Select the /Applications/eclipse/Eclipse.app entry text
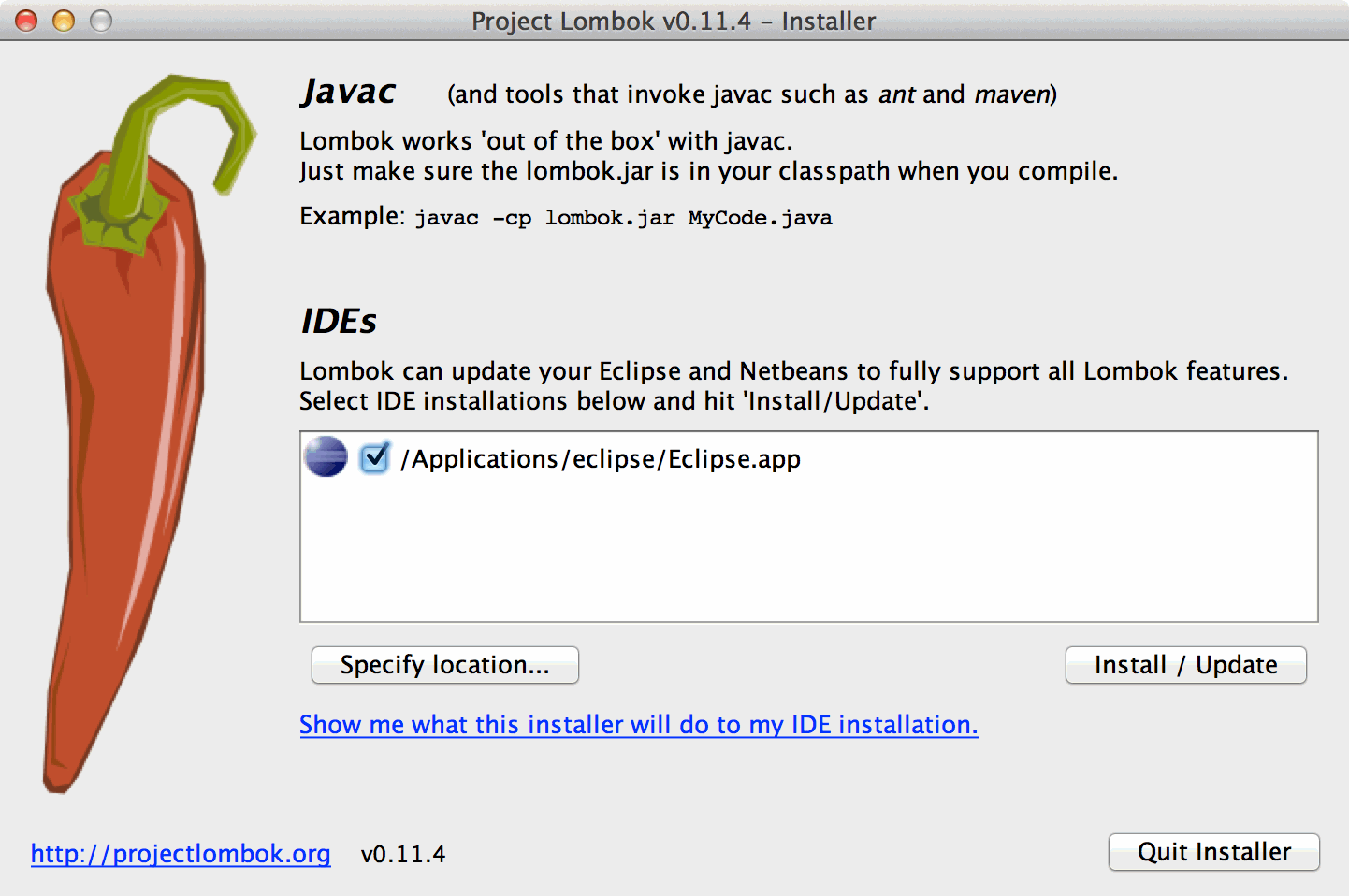This screenshot has height=896, width=1349. [601, 459]
